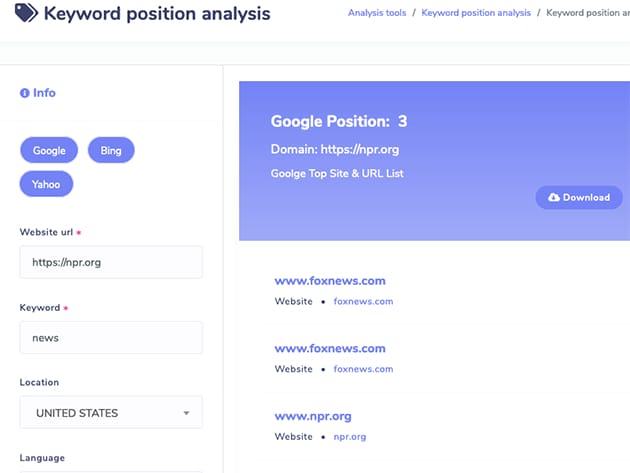Click the tag icon beside the page title
The image size is (630, 473).
point(27,14)
